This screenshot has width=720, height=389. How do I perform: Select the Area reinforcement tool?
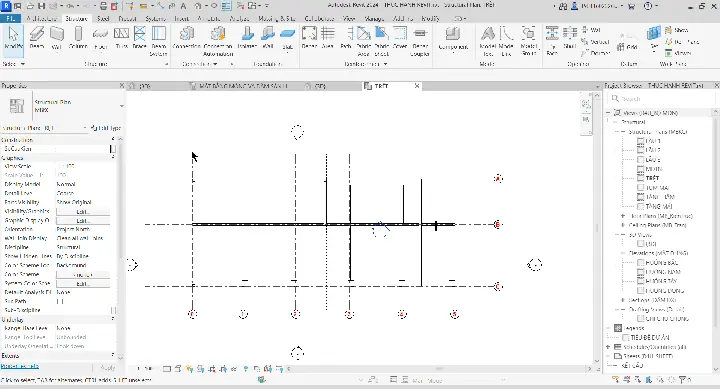coord(327,38)
